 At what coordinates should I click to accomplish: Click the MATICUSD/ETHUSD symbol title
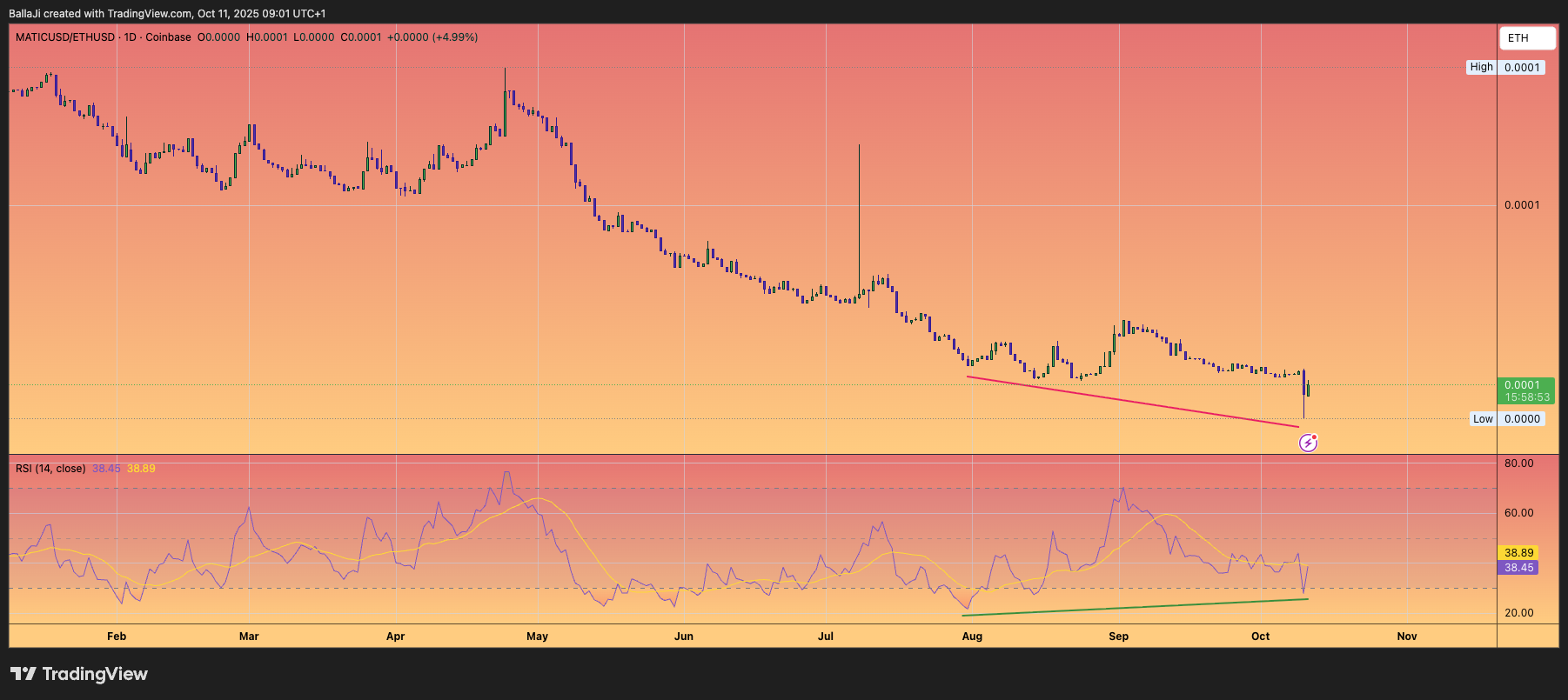click(x=65, y=37)
